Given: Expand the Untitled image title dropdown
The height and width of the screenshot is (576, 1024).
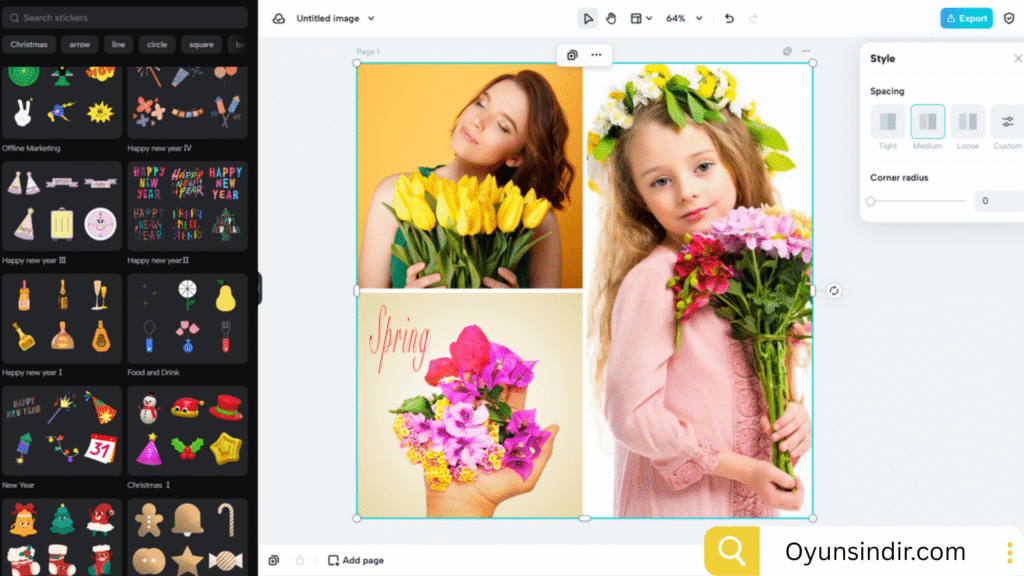Looking at the screenshot, I should tap(330, 17).
